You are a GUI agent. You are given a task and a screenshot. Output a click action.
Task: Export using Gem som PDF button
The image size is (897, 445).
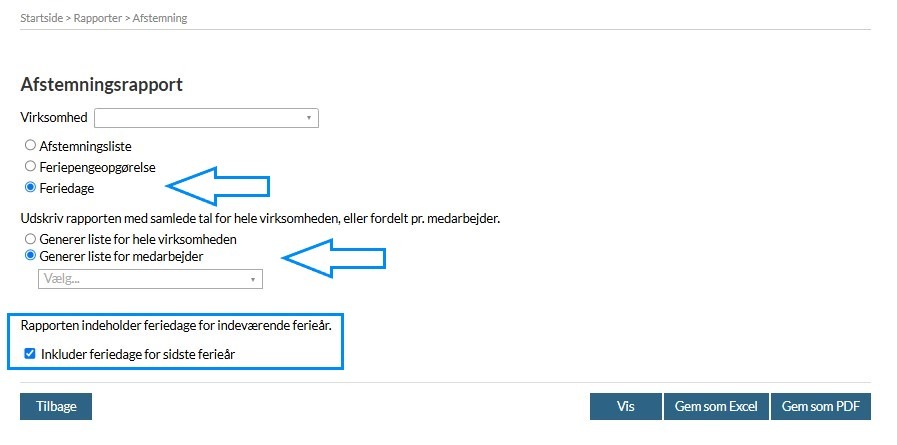click(x=820, y=407)
